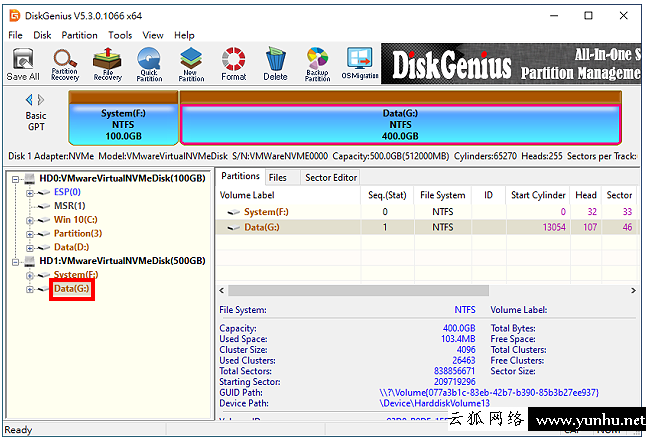Switch to the Sector Editor tab
This screenshot has height=442, width=649.
[x=331, y=178]
